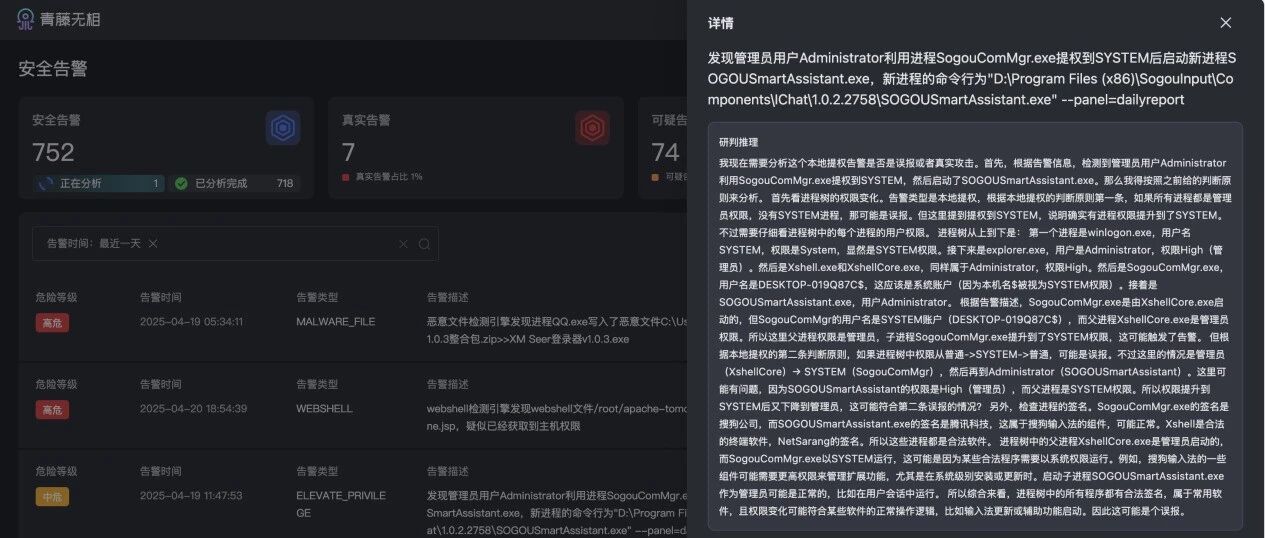The width and height of the screenshot is (1265, 538).
Task: Click the ELEVATE_PRIVILEGE alert type
Action: point(341,504)
